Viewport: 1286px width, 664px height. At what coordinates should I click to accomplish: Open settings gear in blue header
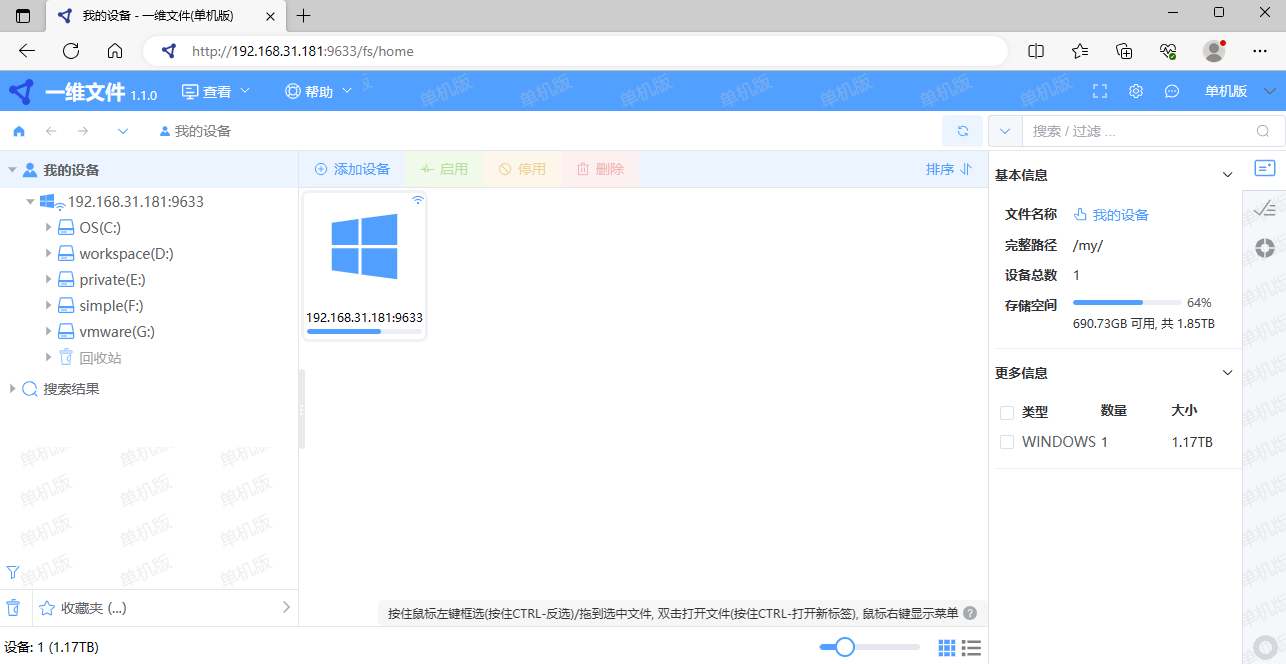pos(1136,91)
